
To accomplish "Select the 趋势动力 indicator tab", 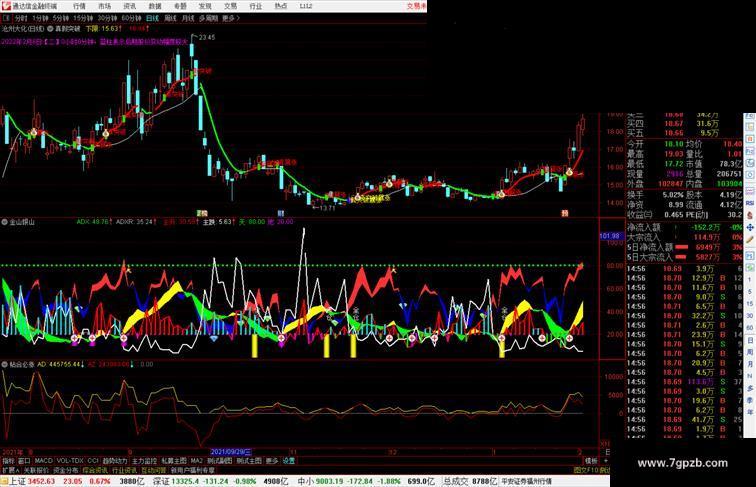I will [x=115, y=460].
